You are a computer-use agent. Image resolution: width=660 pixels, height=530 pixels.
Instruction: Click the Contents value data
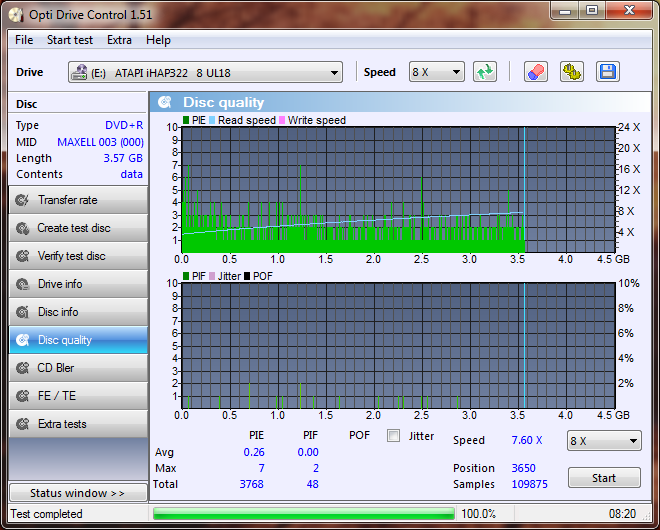coord(132,174)
